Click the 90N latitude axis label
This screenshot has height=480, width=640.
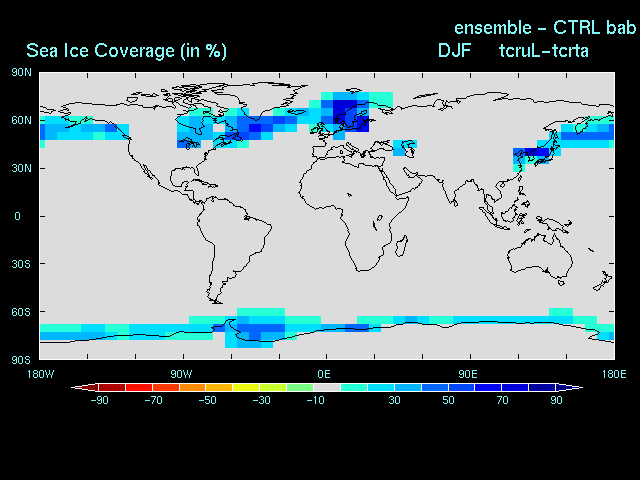[x=21, y=72]
